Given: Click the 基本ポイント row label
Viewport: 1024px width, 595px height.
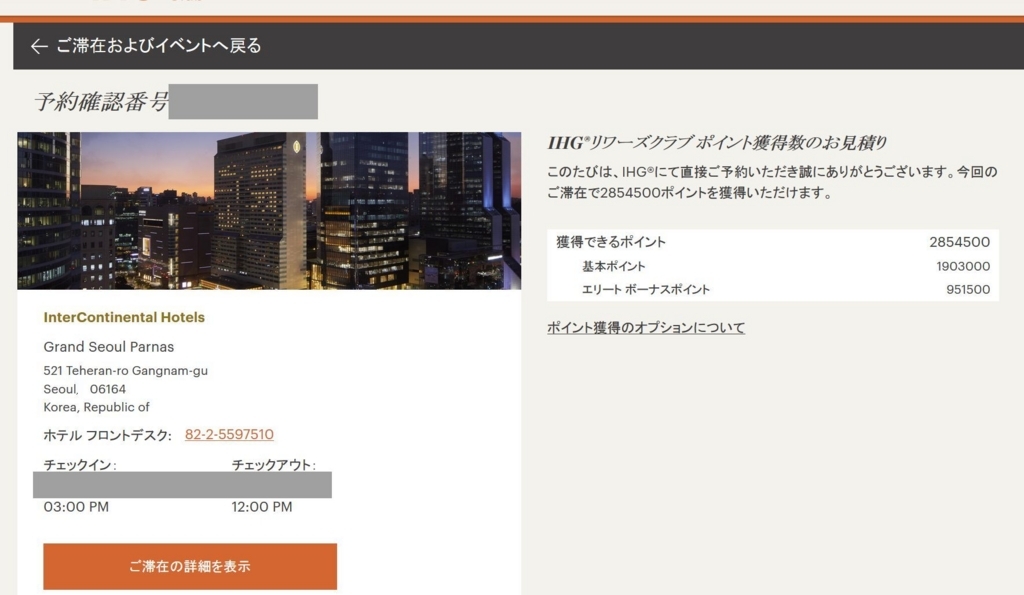Looking at the screenshot, I should click(613, 266).
